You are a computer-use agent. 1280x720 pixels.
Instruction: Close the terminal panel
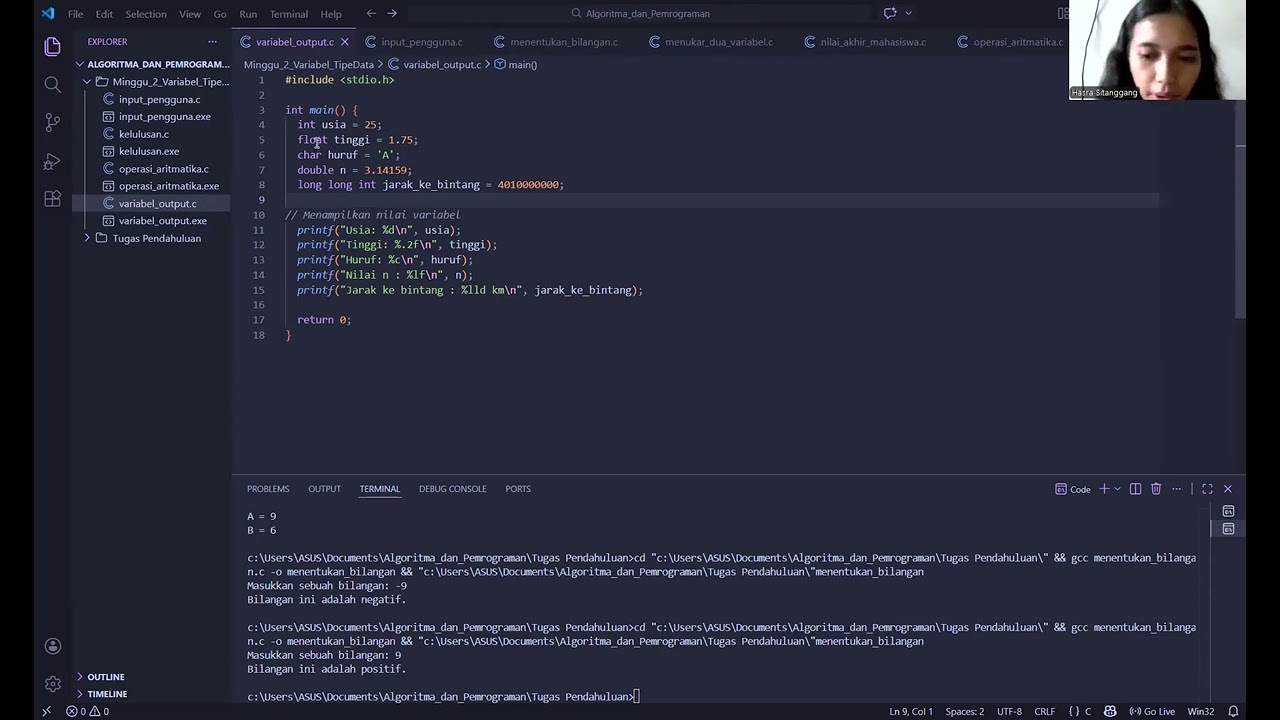tap(1228, 489)
